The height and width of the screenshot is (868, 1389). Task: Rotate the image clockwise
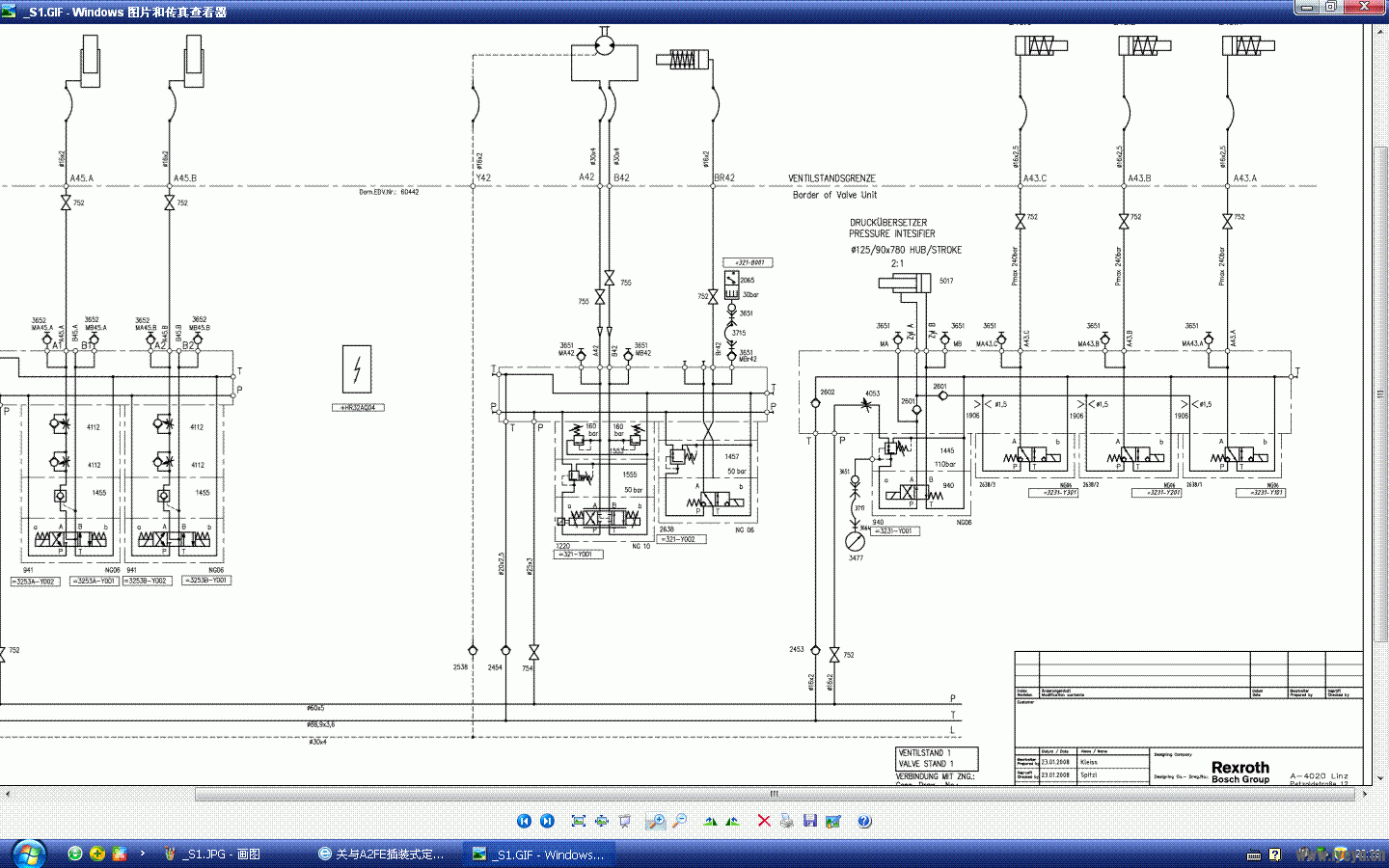(711, 821)
